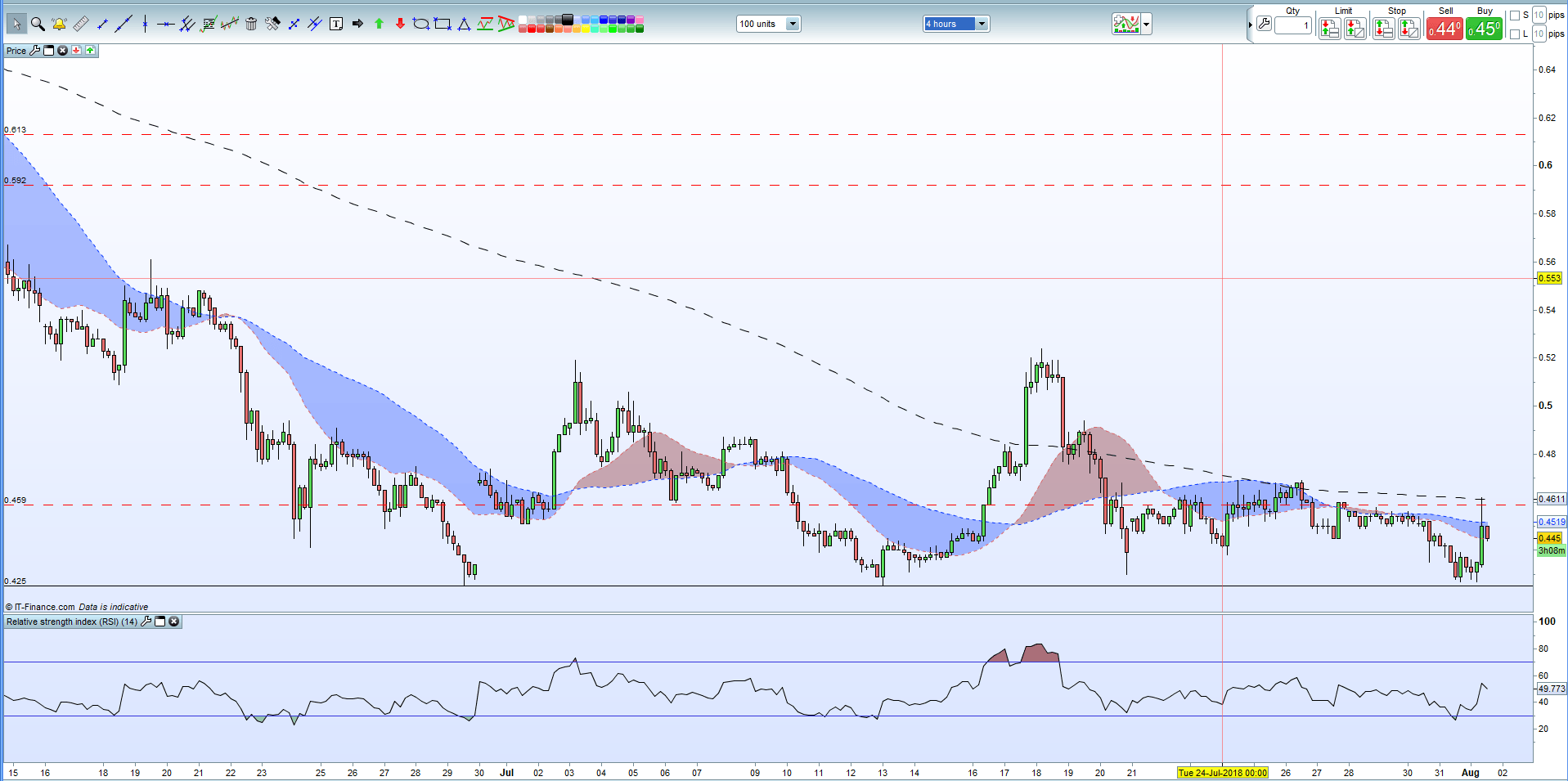Click the first Limit order button
The width and height of the screenshot is (1568, 781).
click(1330, 29)
